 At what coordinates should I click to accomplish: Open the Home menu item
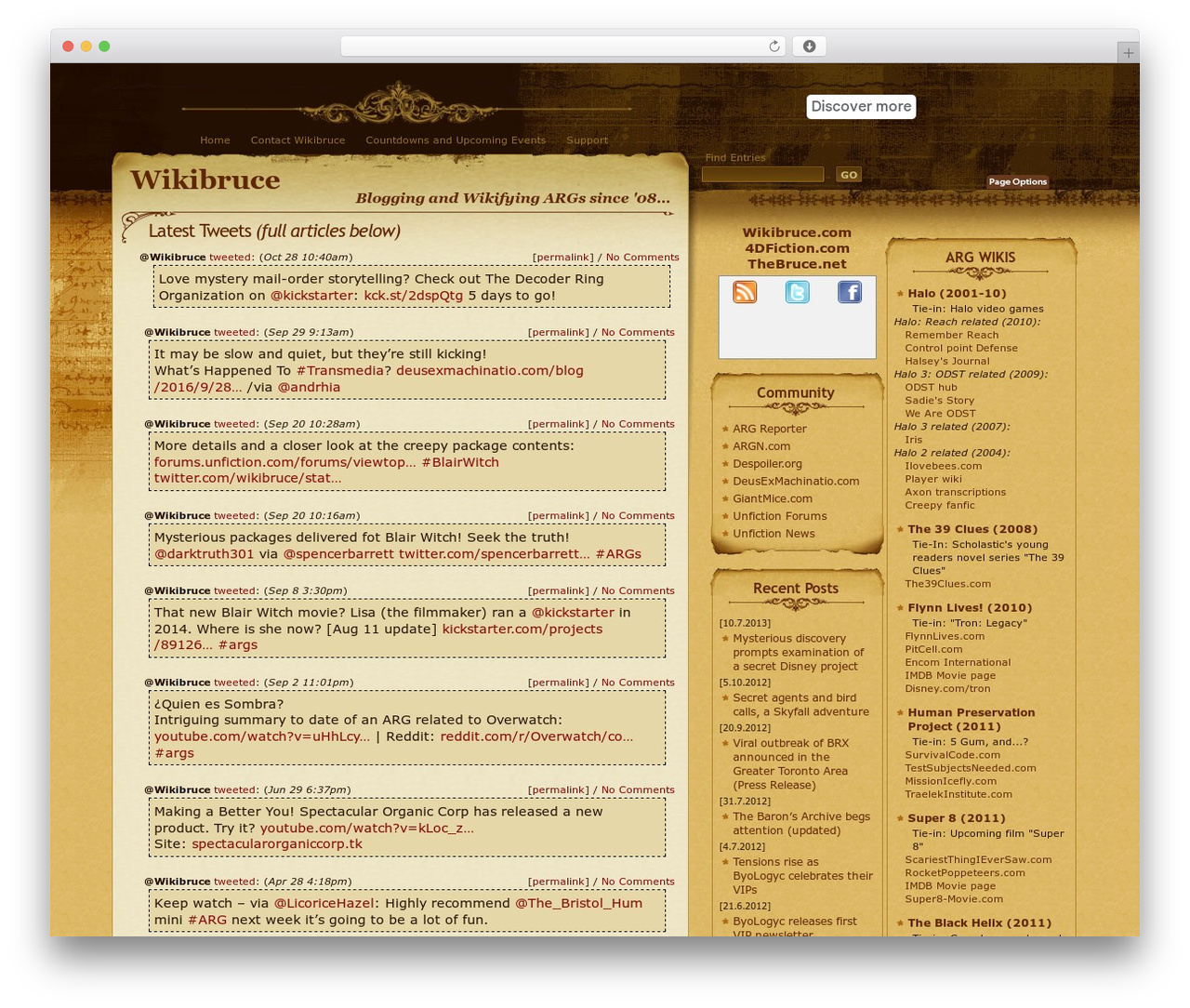215,140
